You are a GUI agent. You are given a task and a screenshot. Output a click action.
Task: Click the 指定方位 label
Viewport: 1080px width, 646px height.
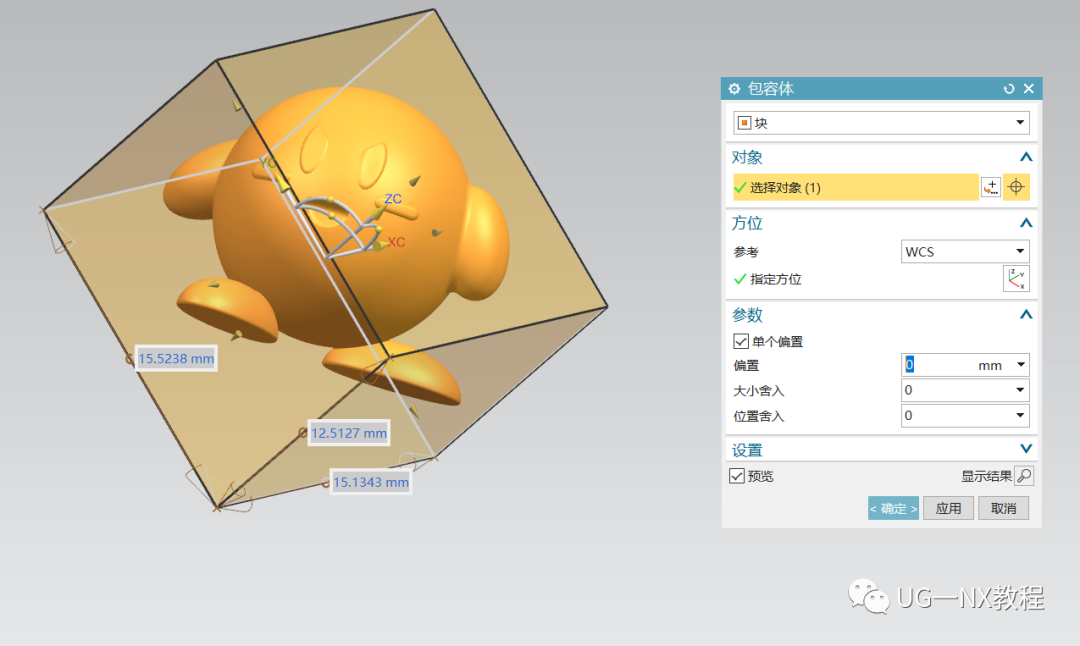776,279
